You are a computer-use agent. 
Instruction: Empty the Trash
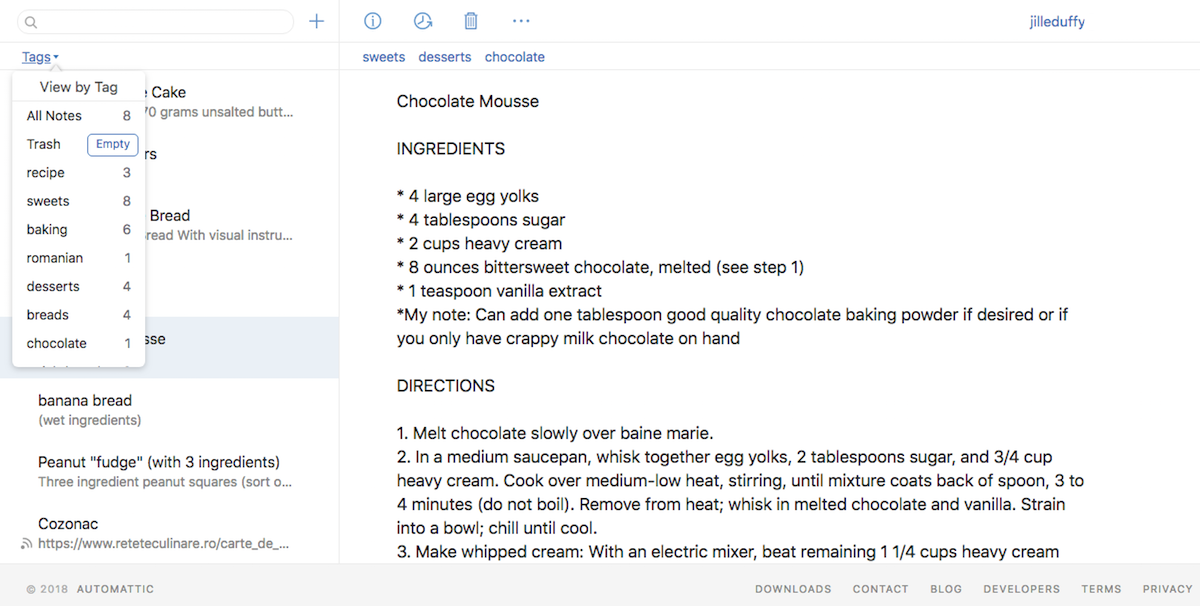pos(112,144)
